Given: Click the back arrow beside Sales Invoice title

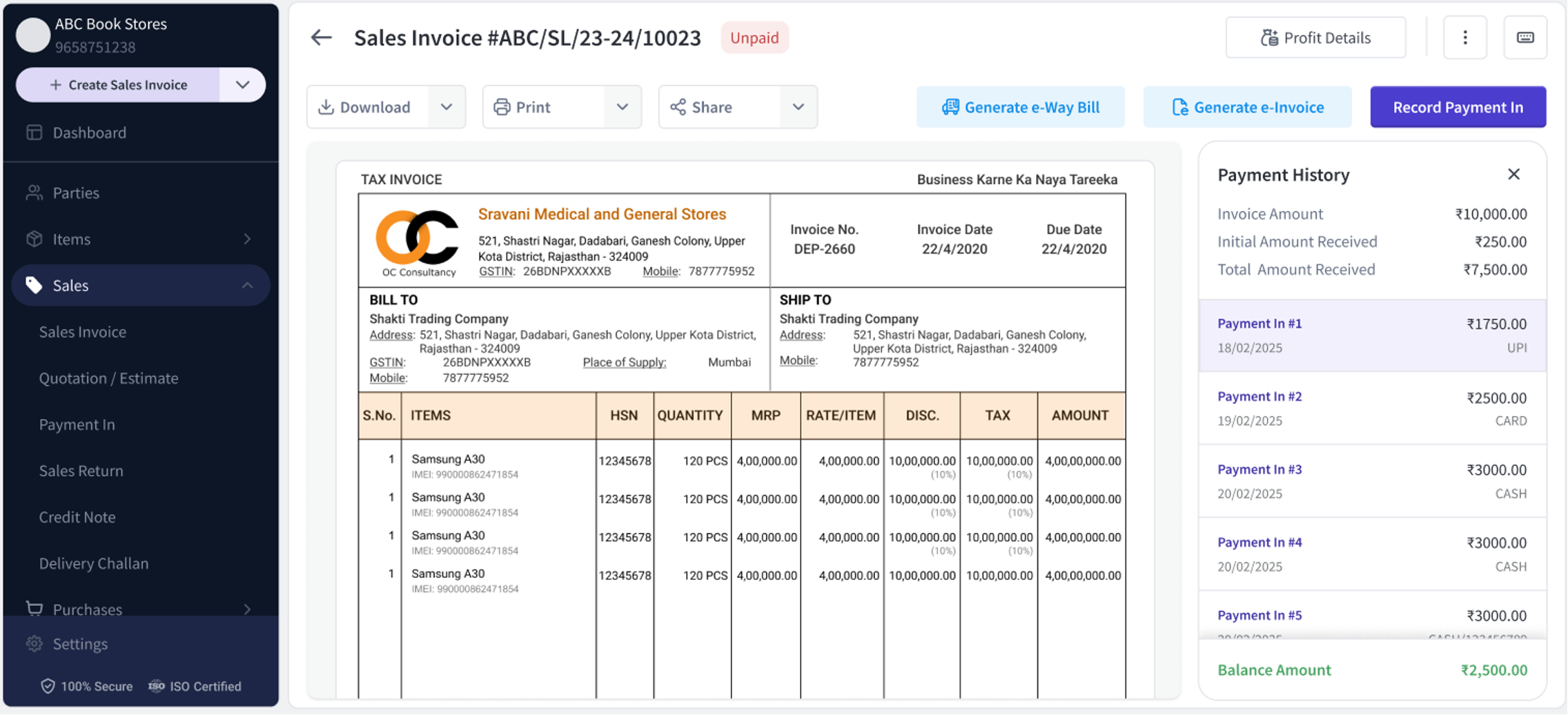Looking at the screenshot, I should (x=322, y=38).
